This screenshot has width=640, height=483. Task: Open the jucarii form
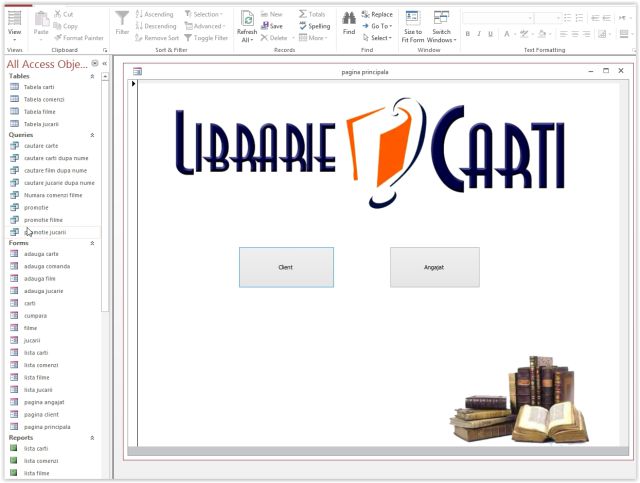coord(32,341)
